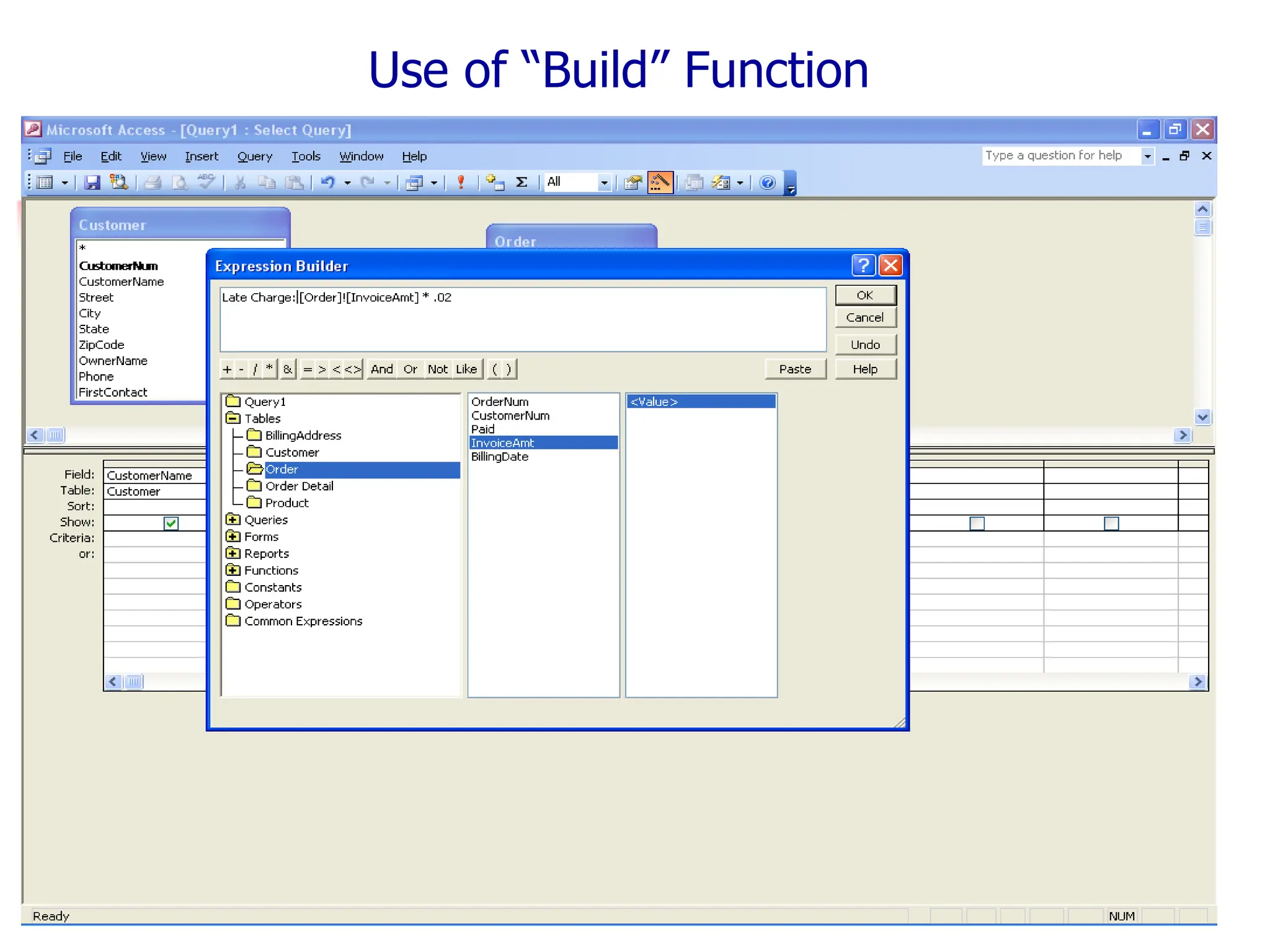Screen dimensions: 1270x952
Task: Click the Undo arrow icon in toolbar
Action: click(x=328, y=182)
